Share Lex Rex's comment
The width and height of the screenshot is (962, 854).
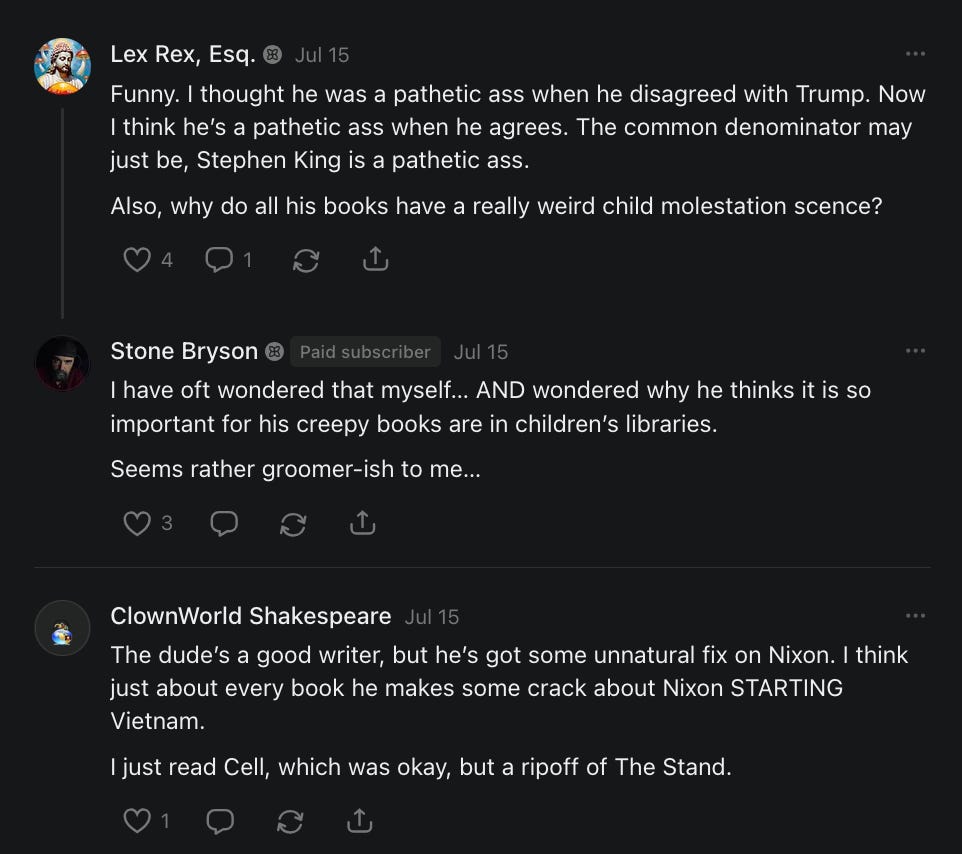coord(374,260)
